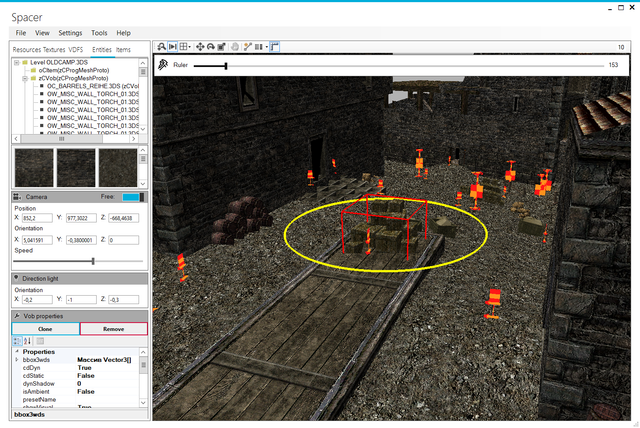Screen dimensions: 640x428
Task: Toggle the Ruler tool in toolbar
Action: point(275,47)
